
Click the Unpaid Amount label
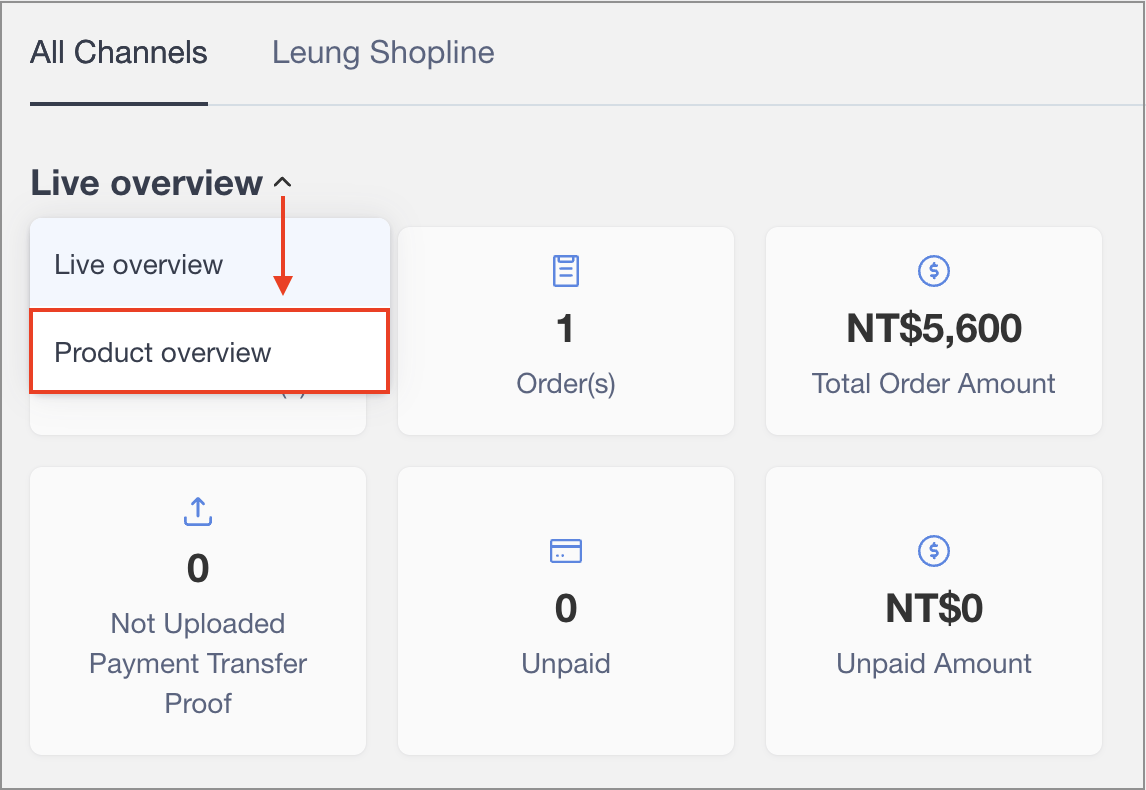click(x=933, y=664)
